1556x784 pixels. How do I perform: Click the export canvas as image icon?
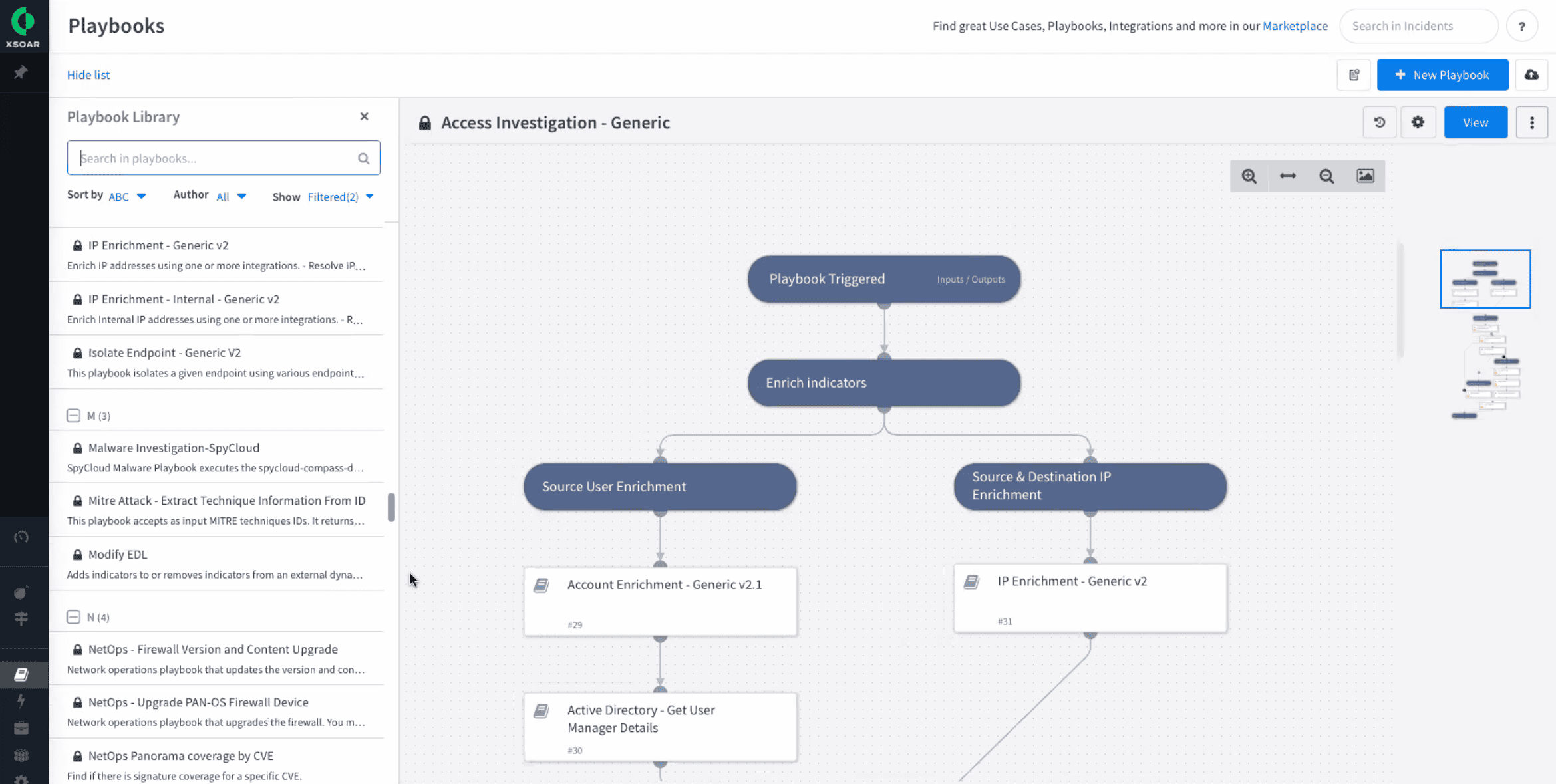1365,176
